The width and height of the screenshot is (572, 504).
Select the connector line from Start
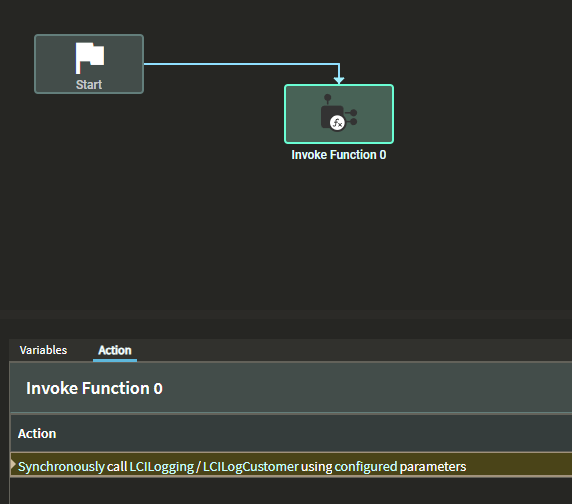(241, 64)
